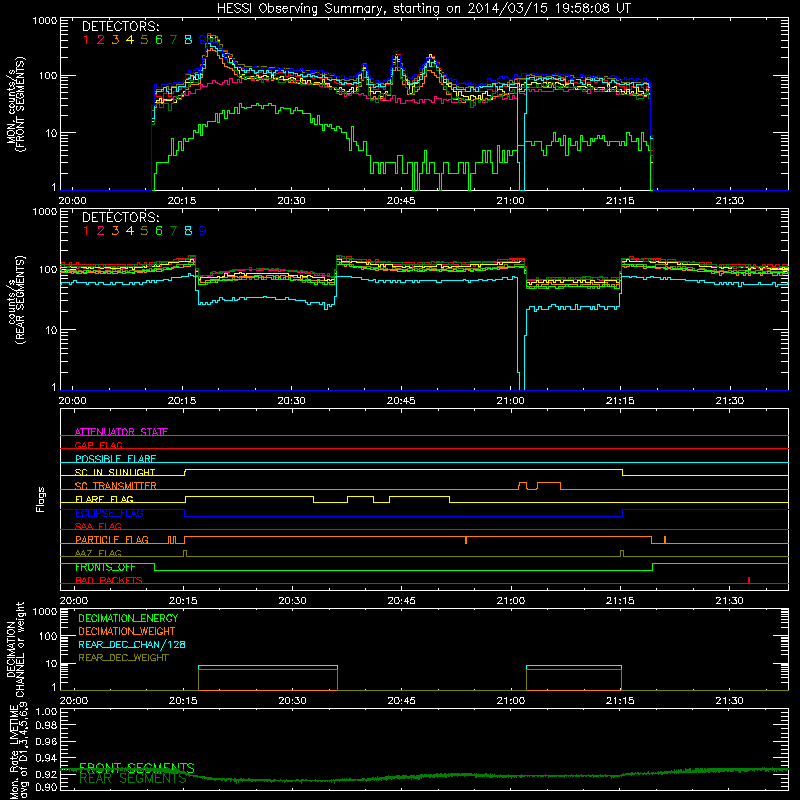Screen dimensions: 800x800
Task: Select blue detector 9 in rear segments legend
Action: [203, 231]
